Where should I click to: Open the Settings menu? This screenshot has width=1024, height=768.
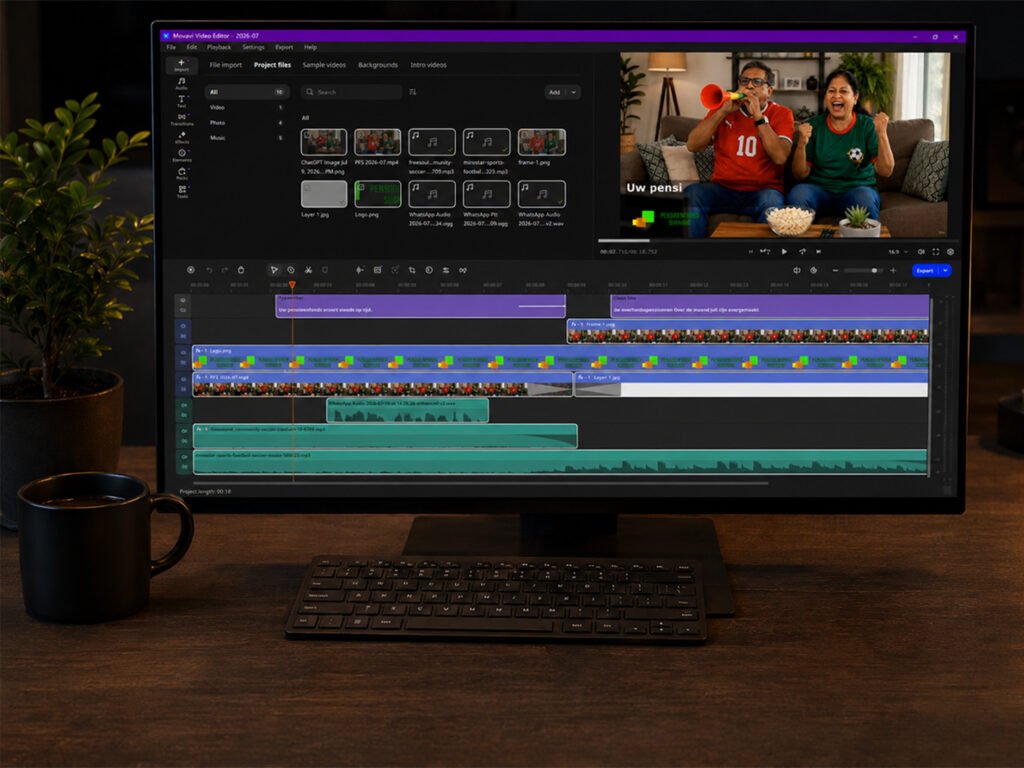(253, 47)
